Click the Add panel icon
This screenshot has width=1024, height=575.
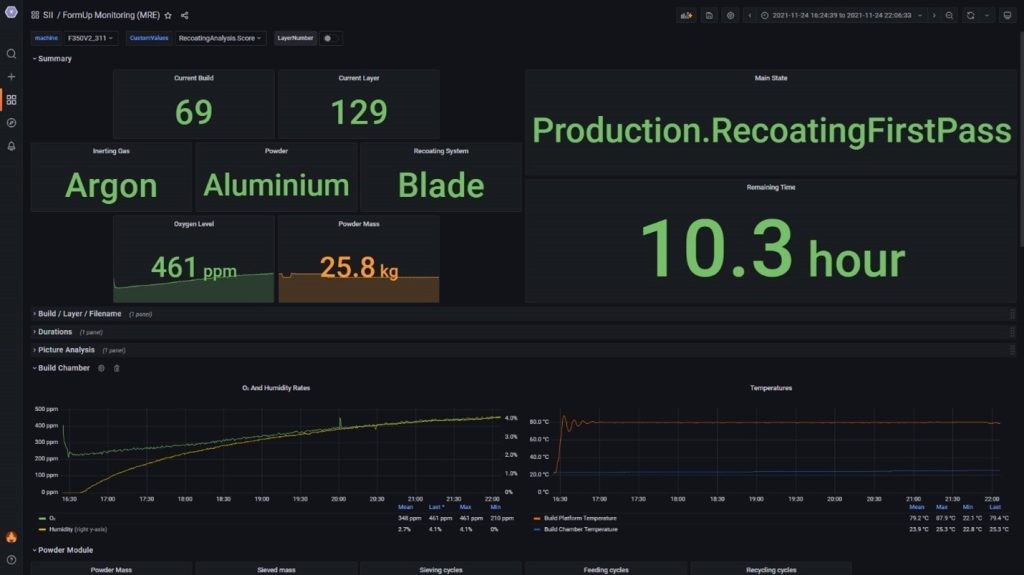686,15
